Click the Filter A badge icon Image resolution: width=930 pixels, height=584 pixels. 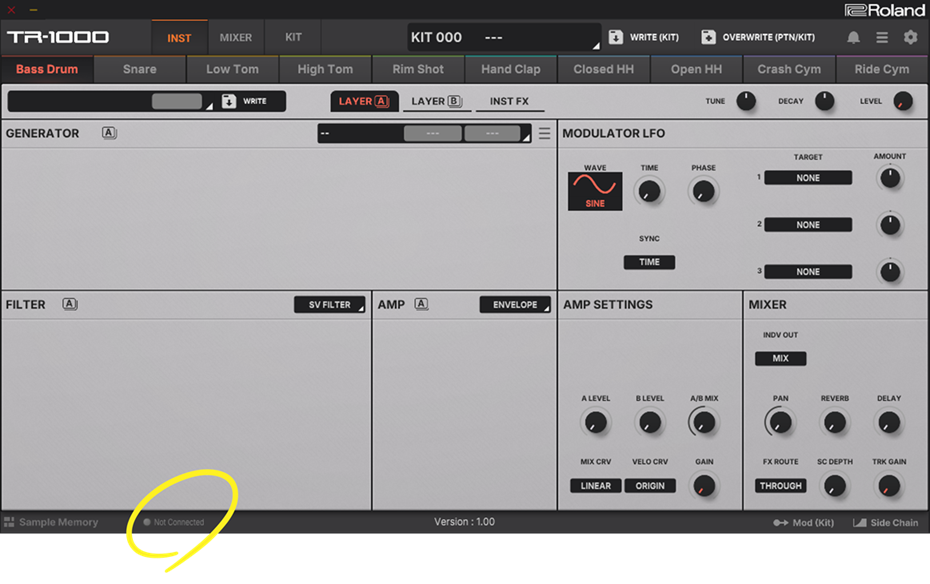click(70, 304)
